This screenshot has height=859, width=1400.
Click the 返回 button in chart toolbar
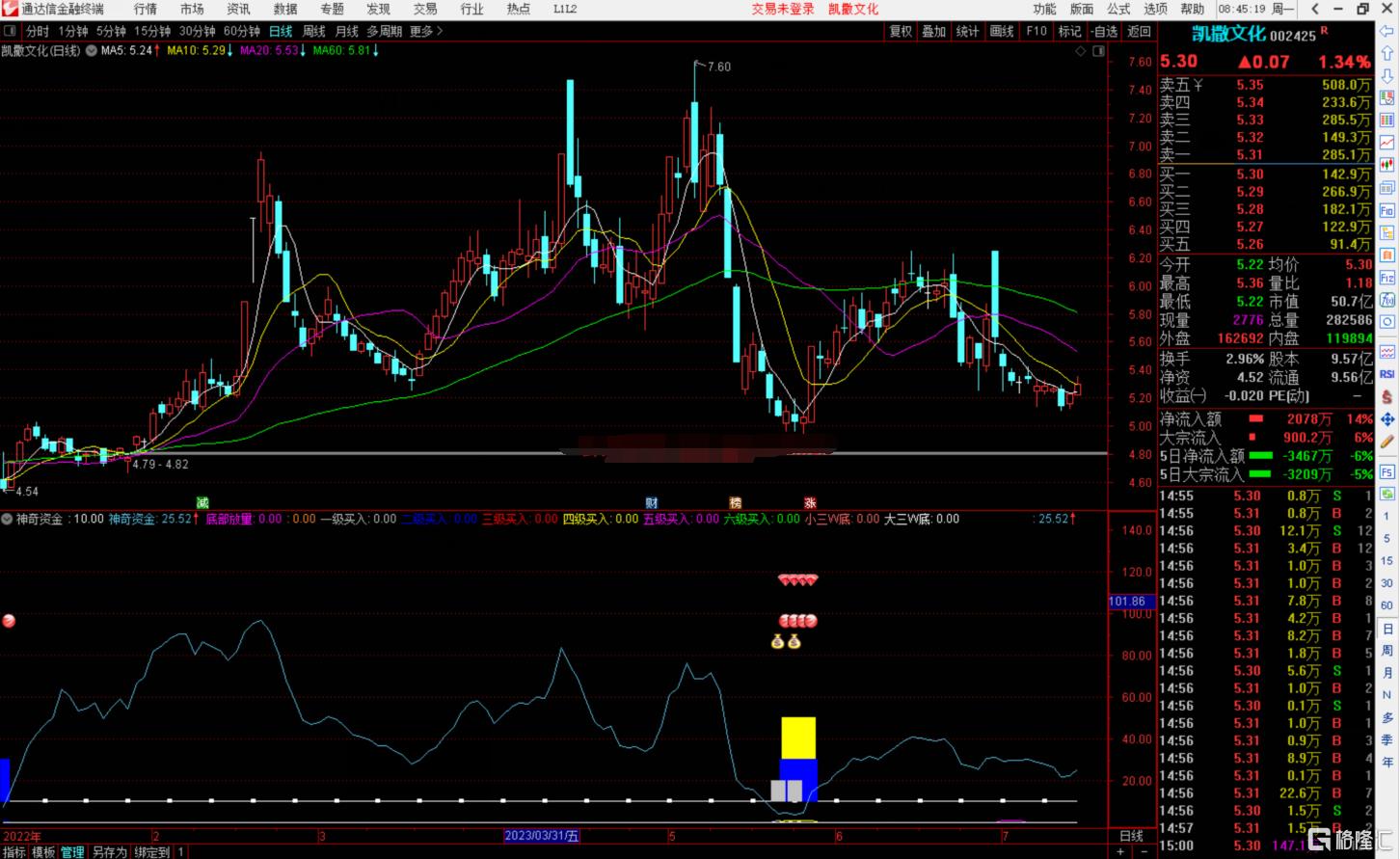[1140, 32]
